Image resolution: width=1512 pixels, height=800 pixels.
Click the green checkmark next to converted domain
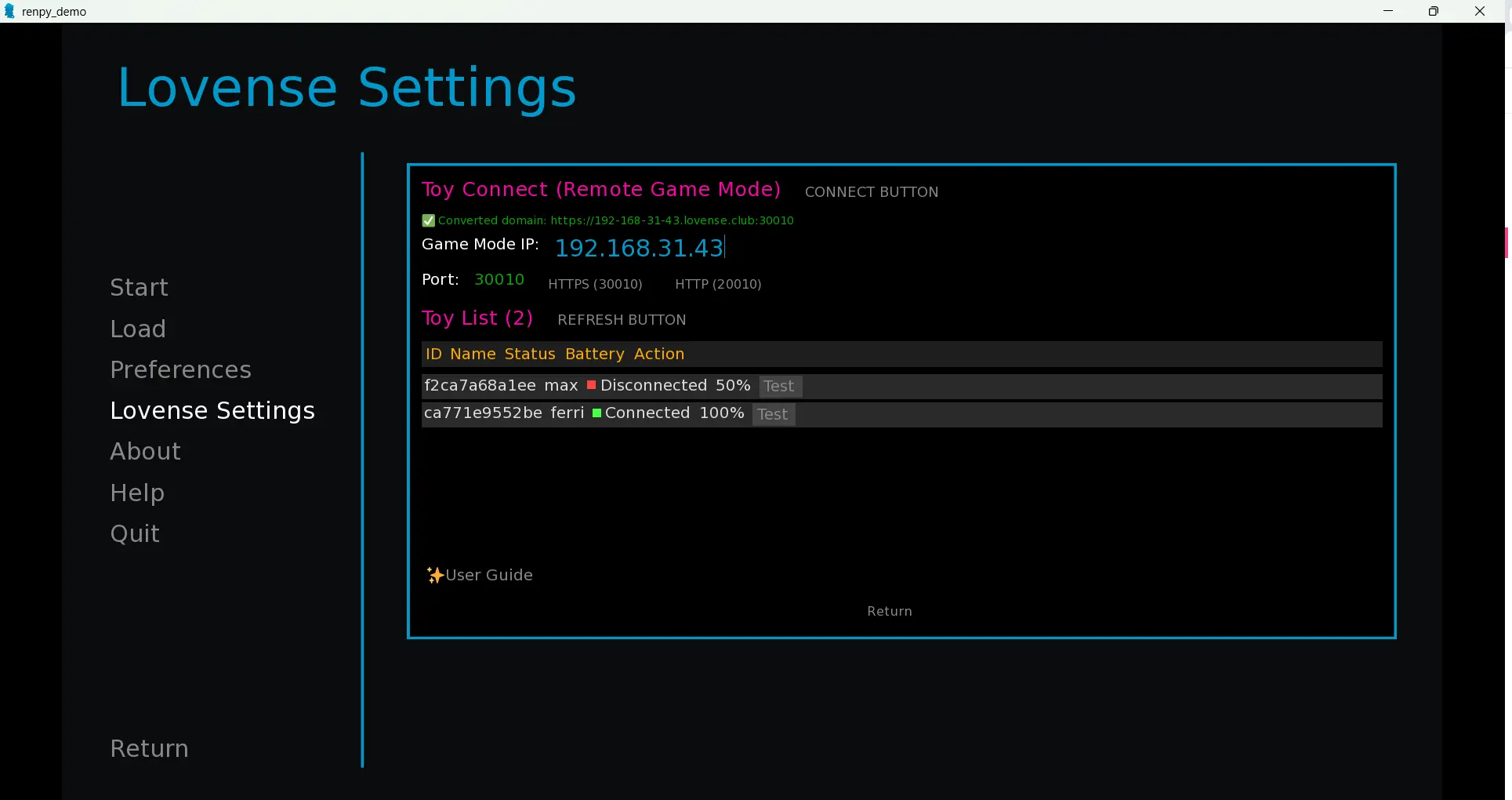click(x=428, y=220)
